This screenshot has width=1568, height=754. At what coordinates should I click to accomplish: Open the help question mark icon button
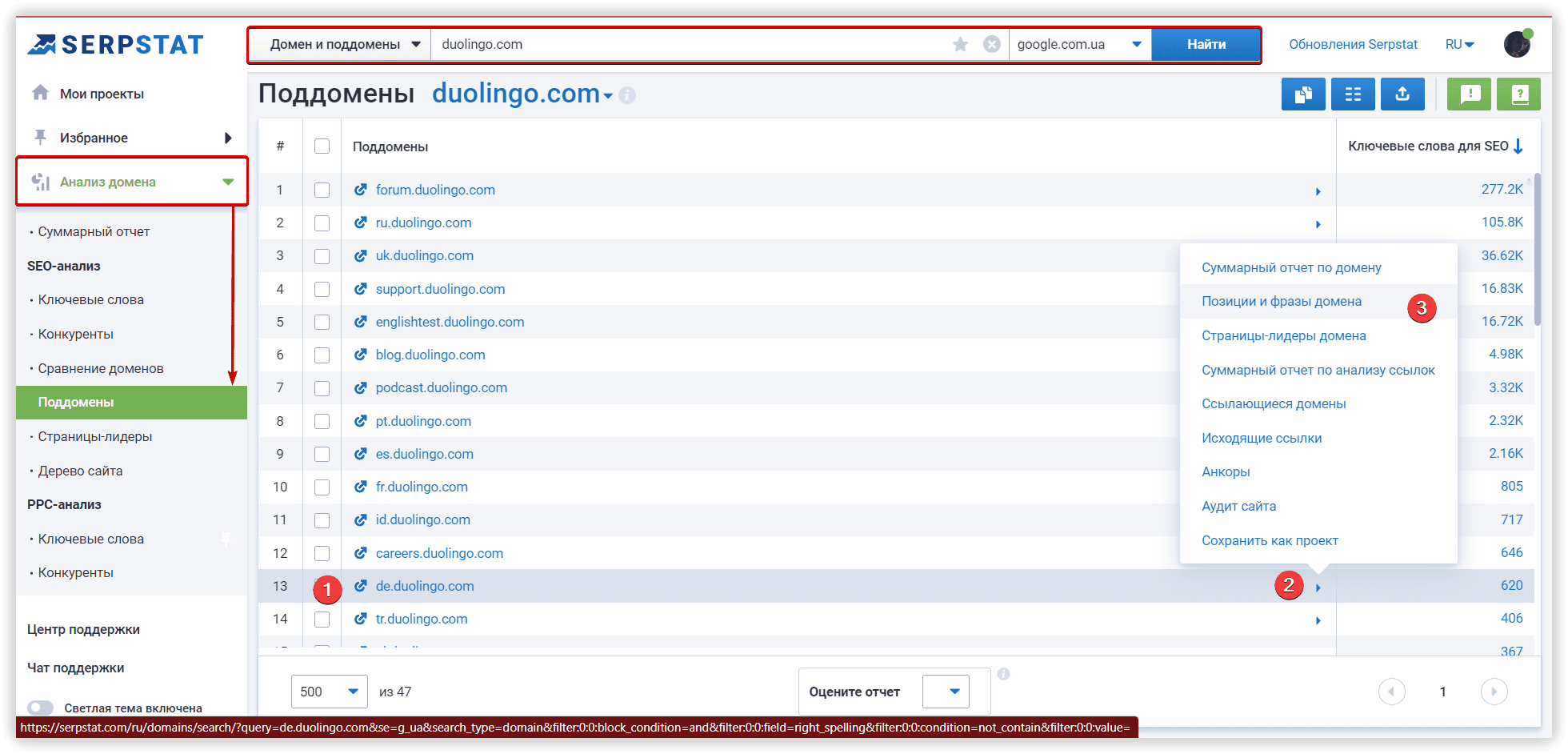[1519, 94]
